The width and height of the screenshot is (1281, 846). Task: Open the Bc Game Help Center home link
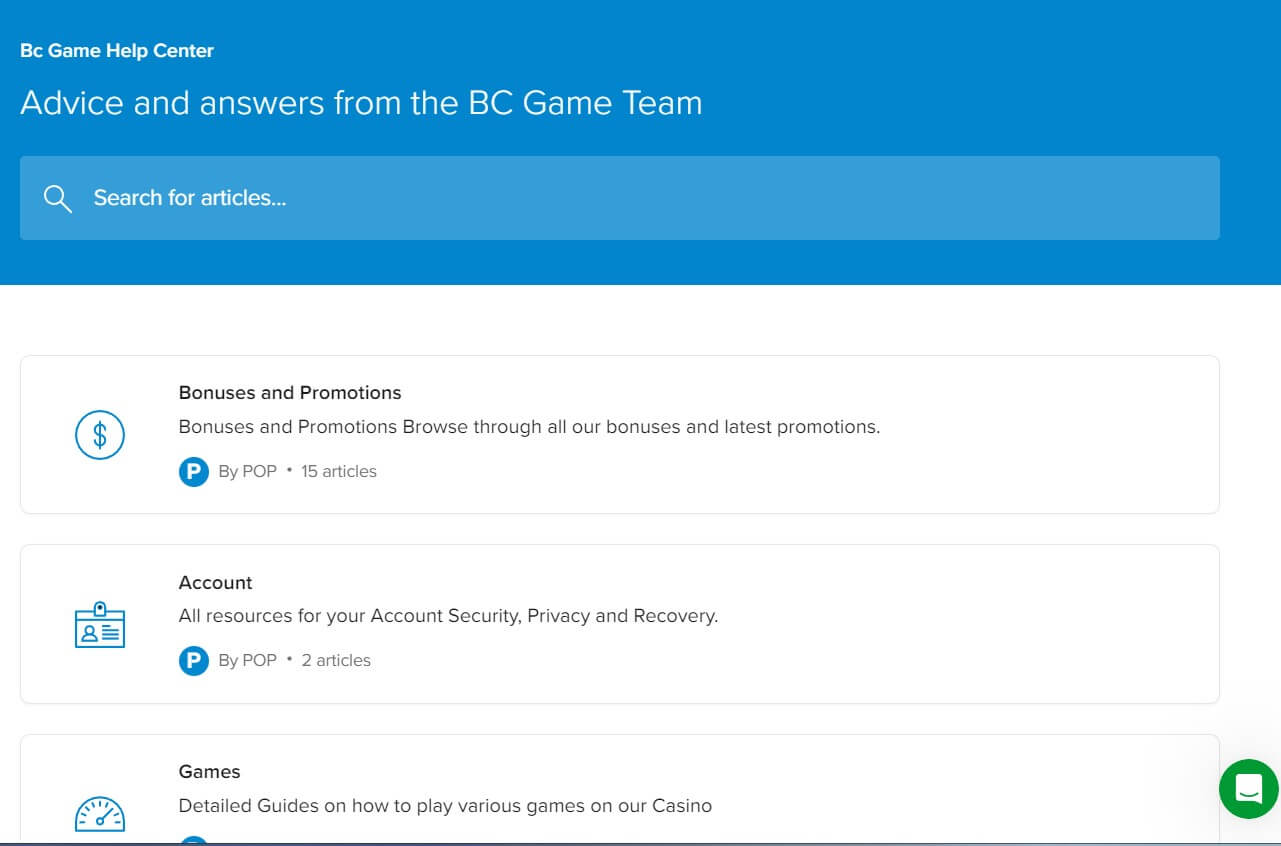point(117,50)
